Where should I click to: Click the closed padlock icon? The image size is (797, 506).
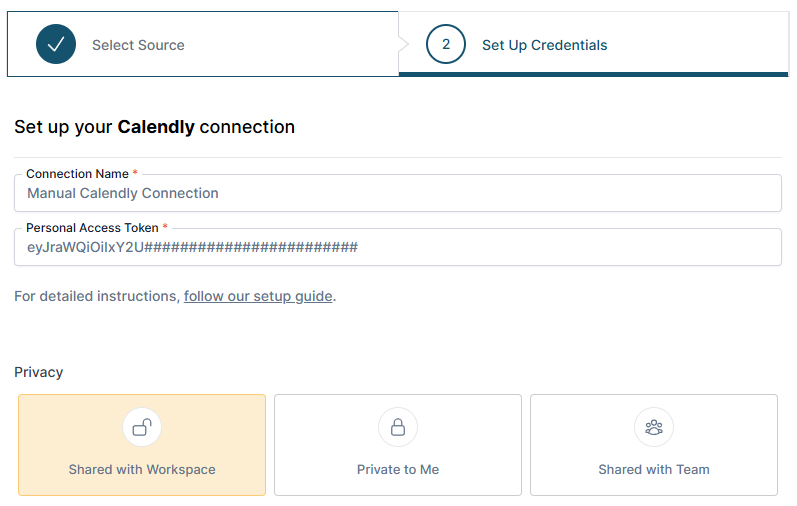click(x=398, y=427)
